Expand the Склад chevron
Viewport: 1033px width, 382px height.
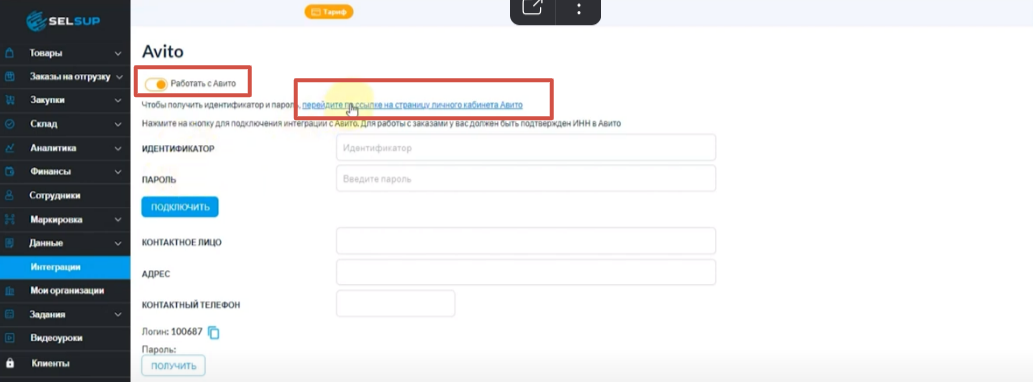[118, 124]
